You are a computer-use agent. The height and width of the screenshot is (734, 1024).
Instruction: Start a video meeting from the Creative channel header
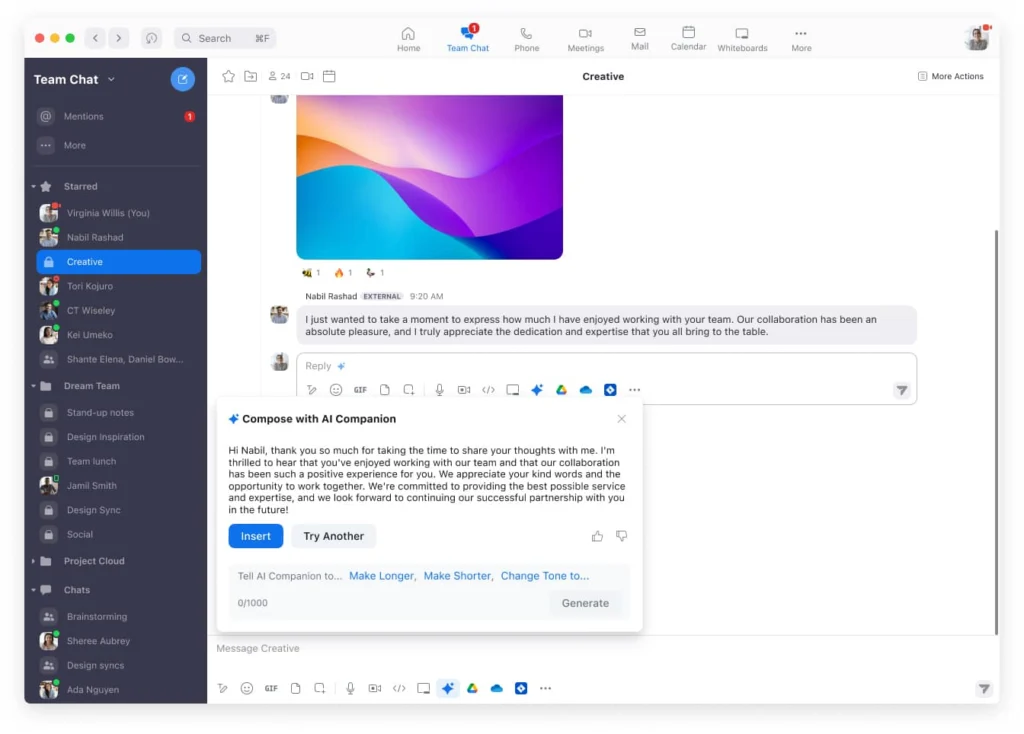(x=307, y=76)
